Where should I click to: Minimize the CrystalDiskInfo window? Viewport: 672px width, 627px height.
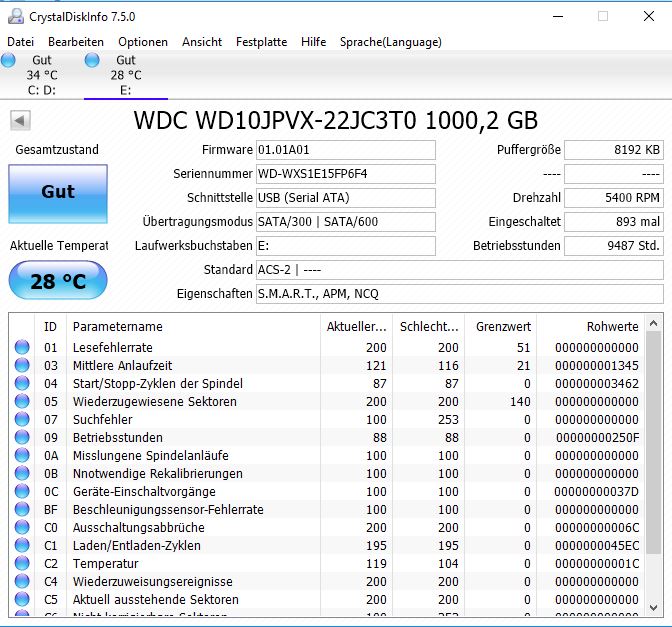point(558,17)
